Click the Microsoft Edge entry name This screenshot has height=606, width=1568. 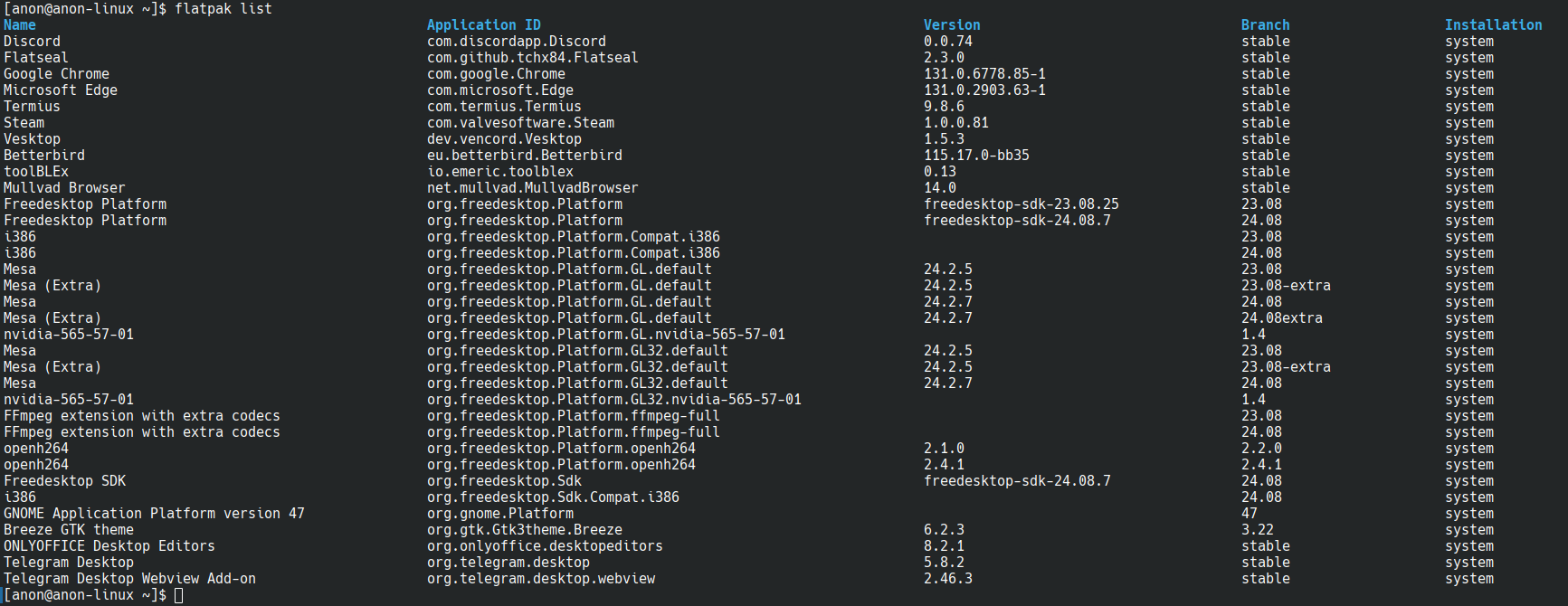coord(61,90)
